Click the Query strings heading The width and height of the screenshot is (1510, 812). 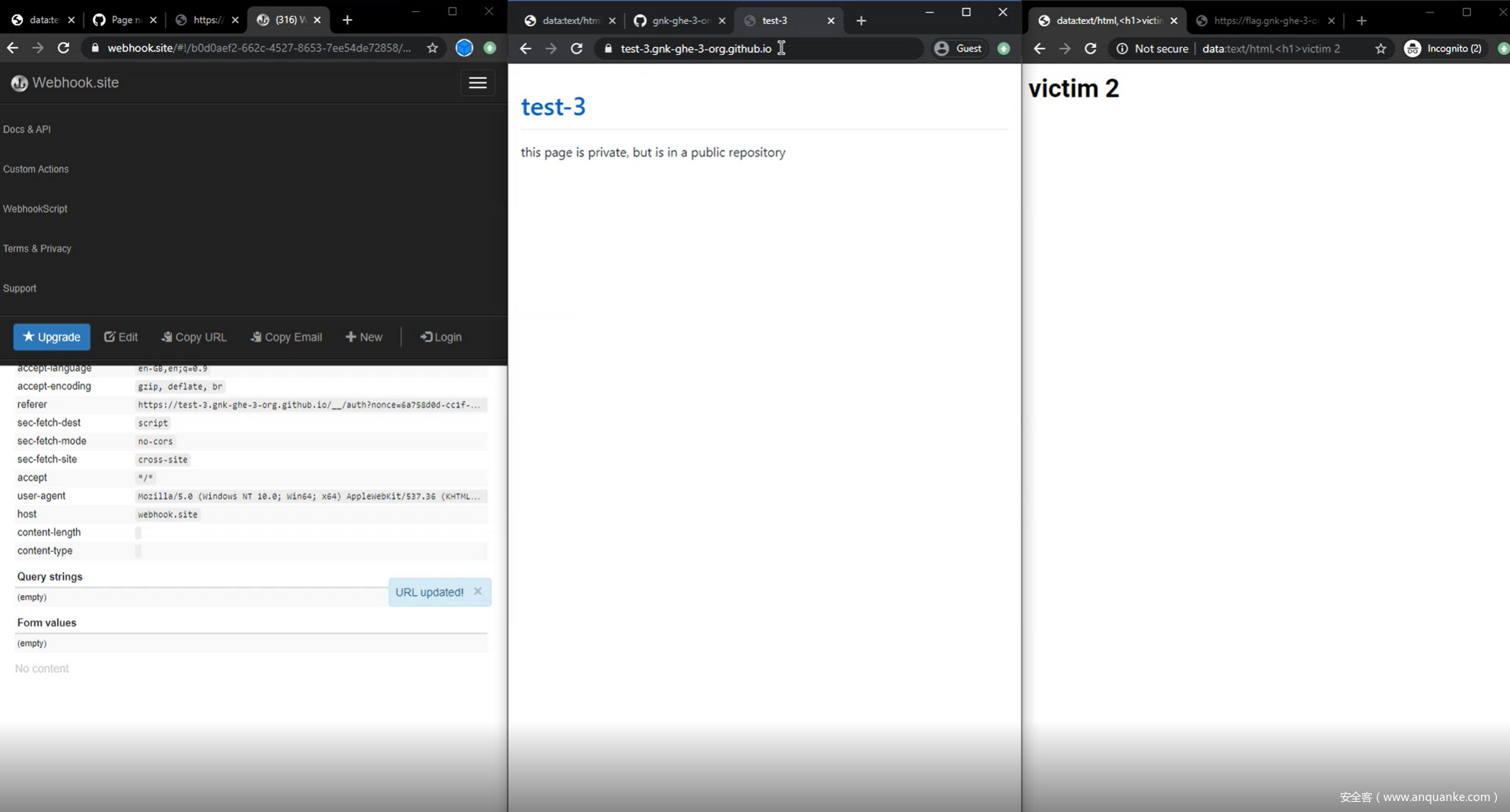pyautogui.click(x=50, y=576)
